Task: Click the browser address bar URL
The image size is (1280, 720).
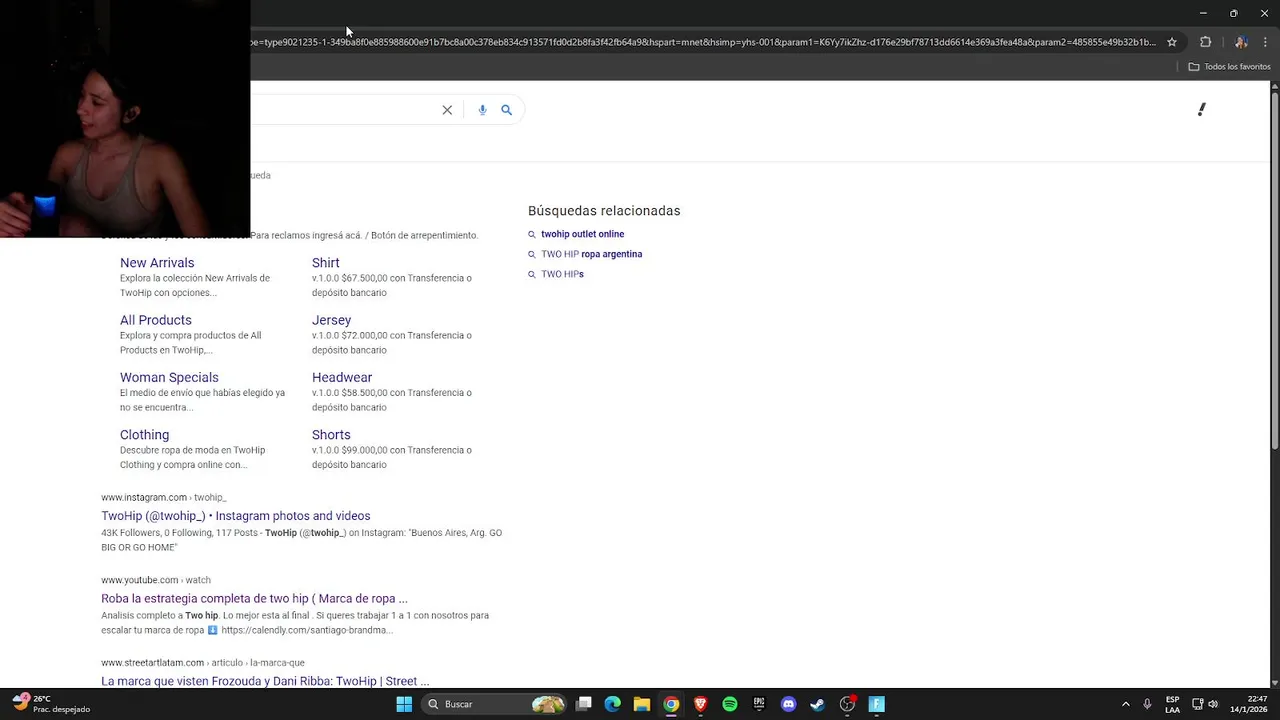Action: click(x=703, y=42)
